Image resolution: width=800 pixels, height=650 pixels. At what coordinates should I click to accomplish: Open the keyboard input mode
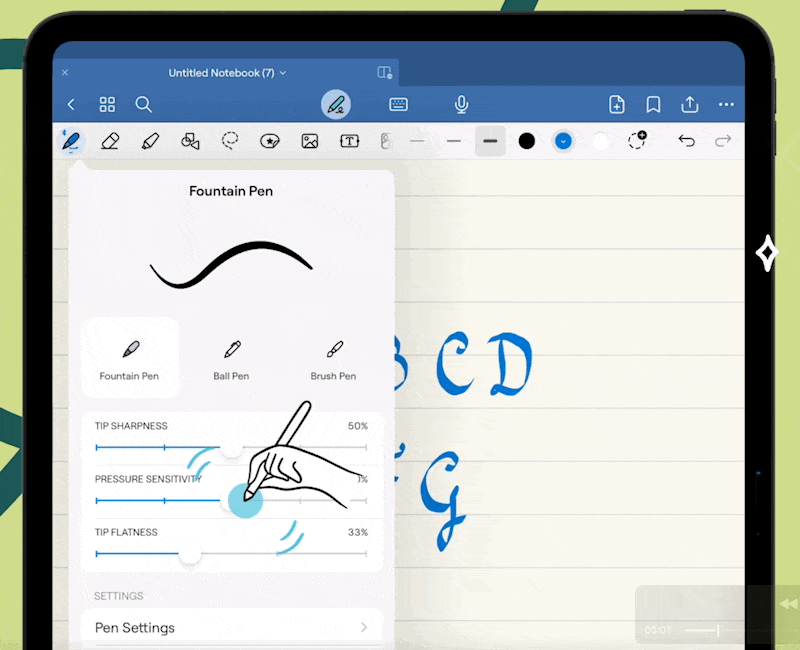point(398,104)
